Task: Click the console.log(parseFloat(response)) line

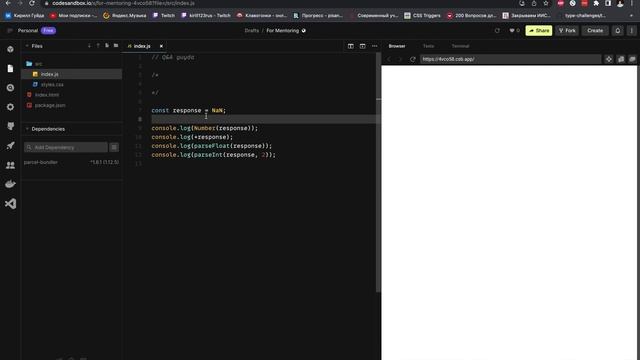Action: click(211, 146)
